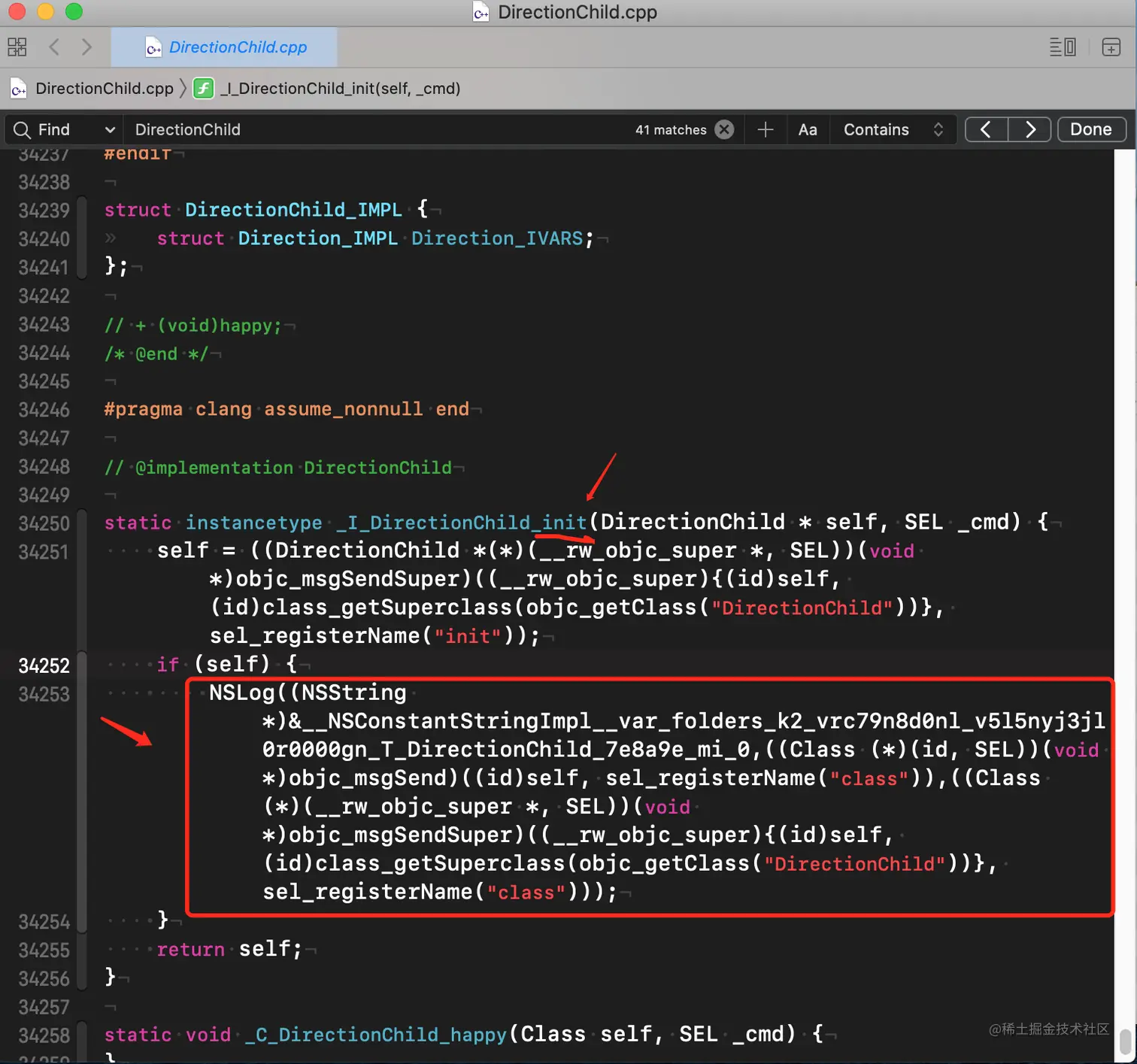Click line number 34252 in gutter
Image resolution: width=1137 pixels, height=1064 pixels.
click(44, 665)
